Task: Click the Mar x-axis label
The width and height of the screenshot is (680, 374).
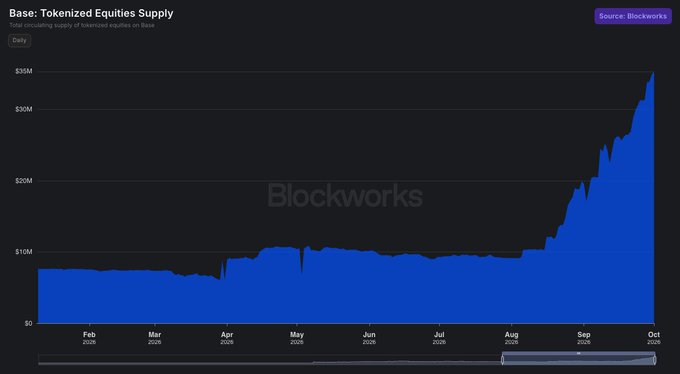Action: (155, 338)
